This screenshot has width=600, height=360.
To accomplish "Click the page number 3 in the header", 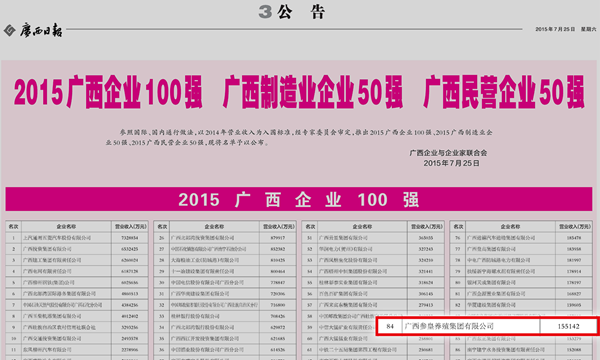I will click(265, 12).
